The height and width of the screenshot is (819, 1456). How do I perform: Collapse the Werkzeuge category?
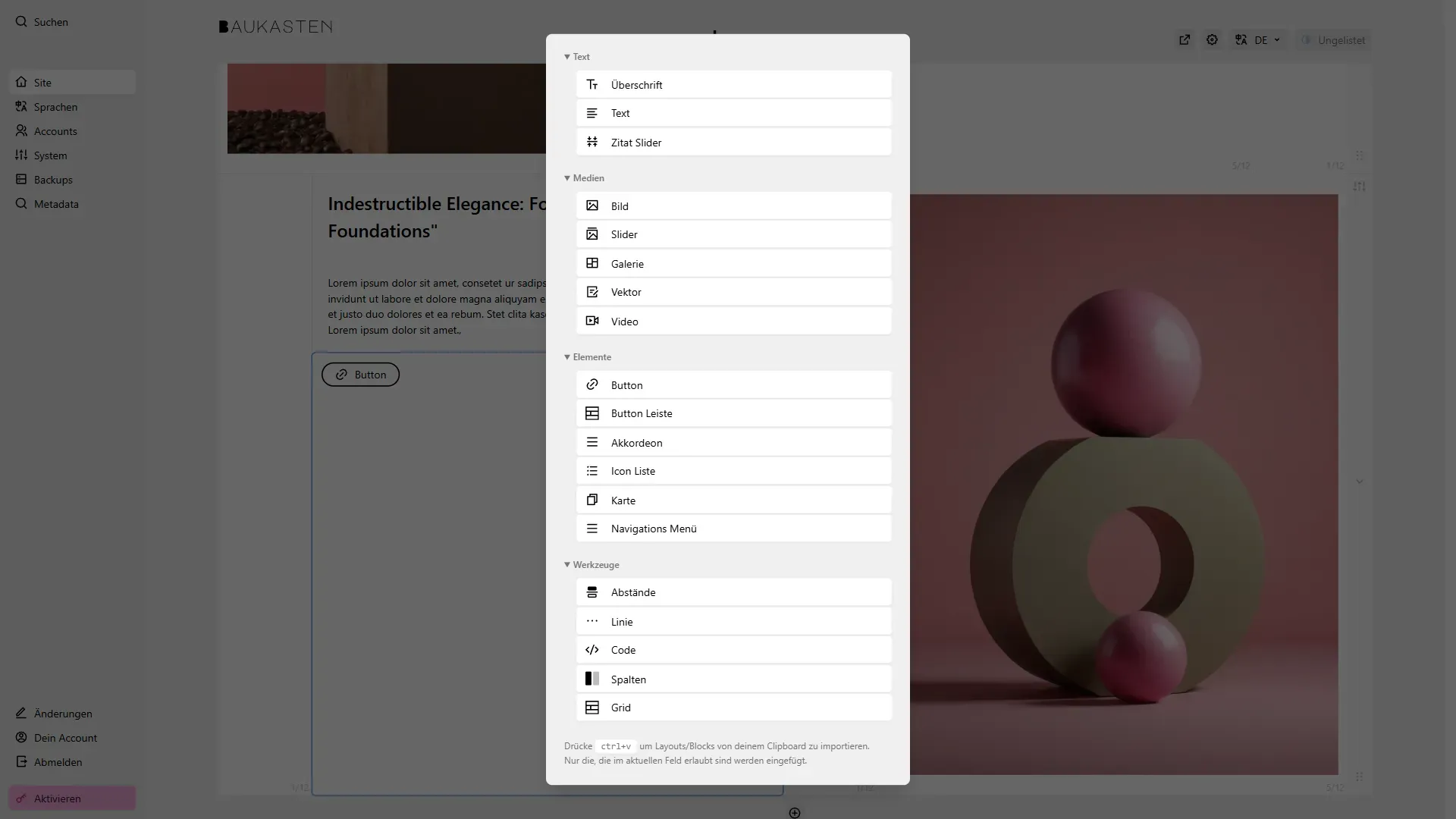pos(591,565)
